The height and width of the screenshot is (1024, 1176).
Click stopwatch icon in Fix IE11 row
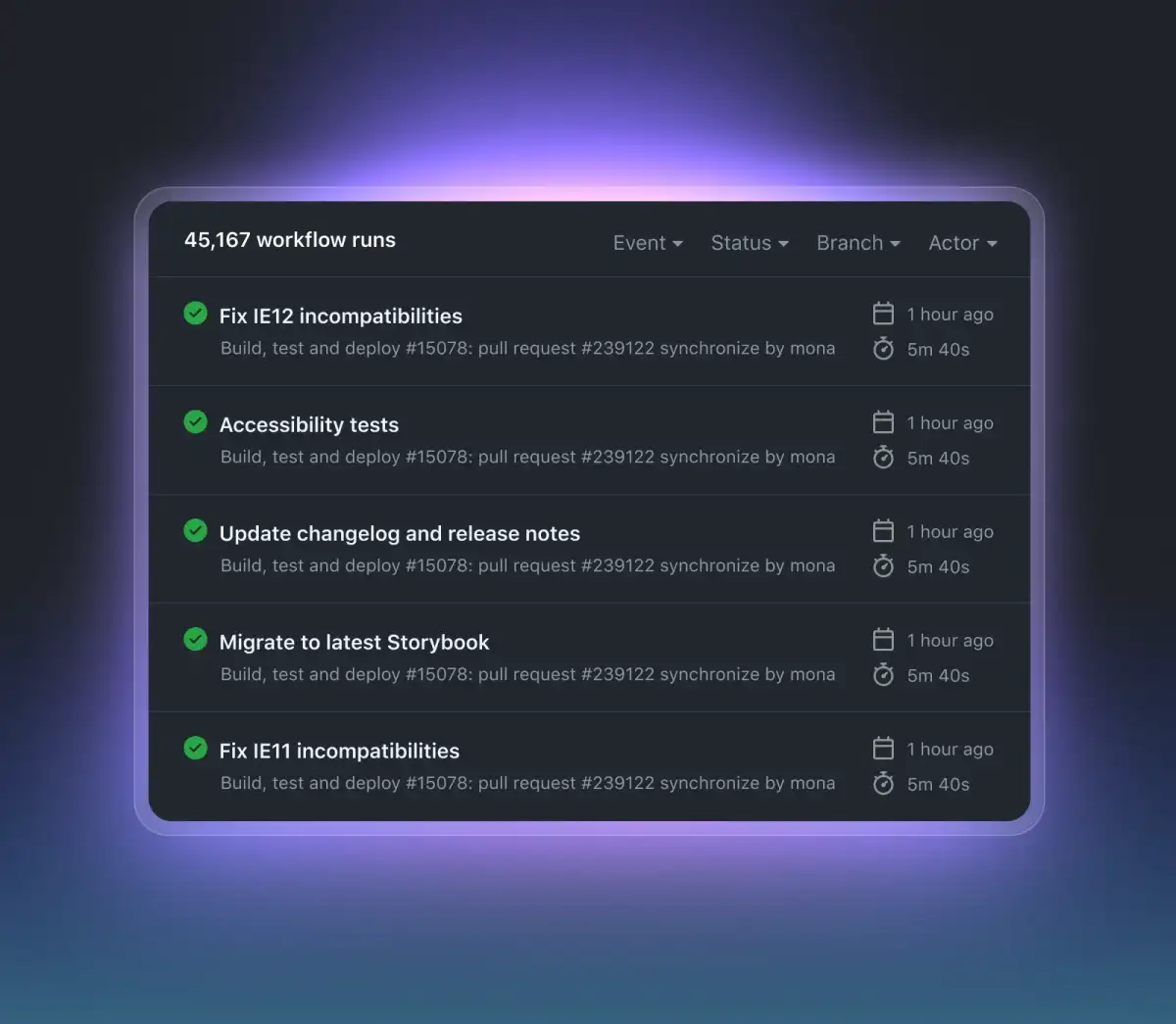tap(883, 784)
